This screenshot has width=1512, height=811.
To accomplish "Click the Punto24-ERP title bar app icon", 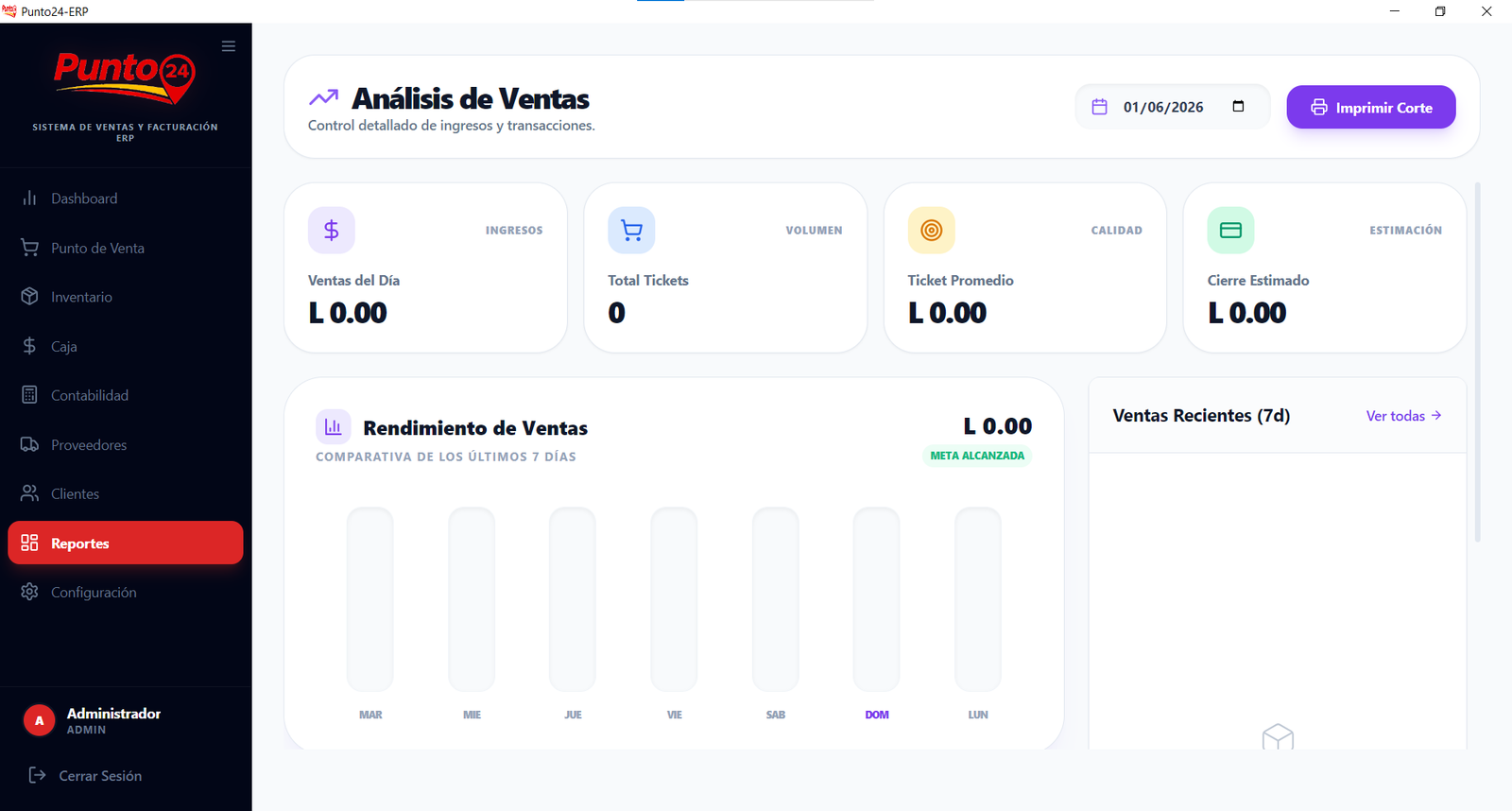I will [x=9, y=11].
